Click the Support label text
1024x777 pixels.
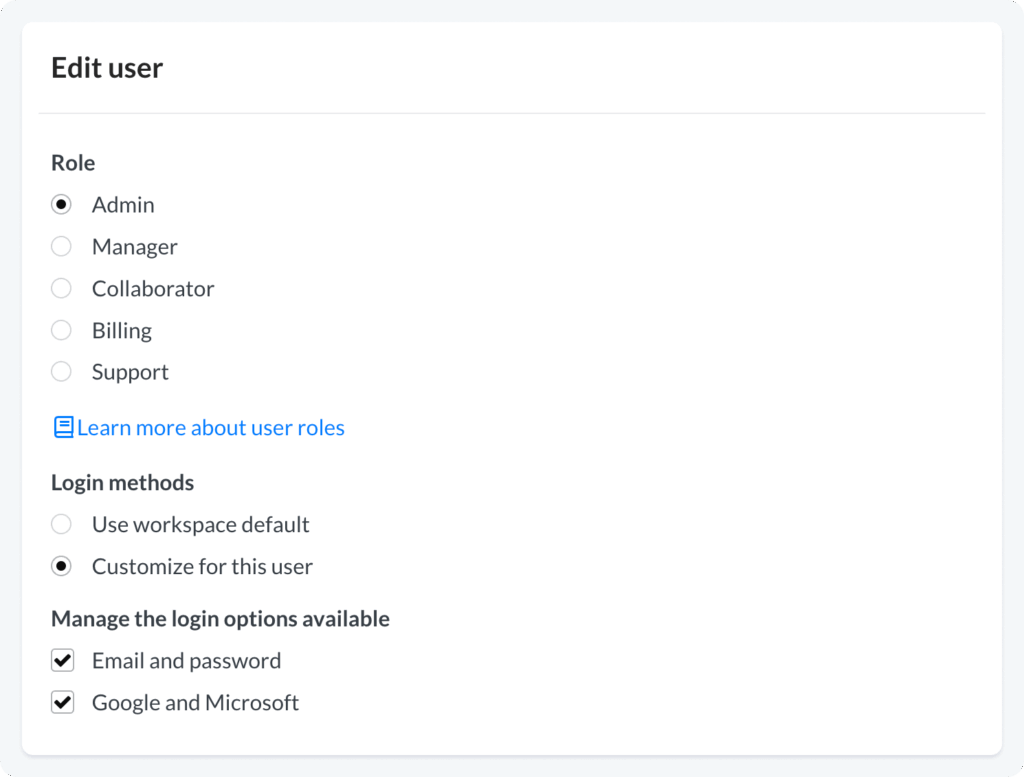130,372
